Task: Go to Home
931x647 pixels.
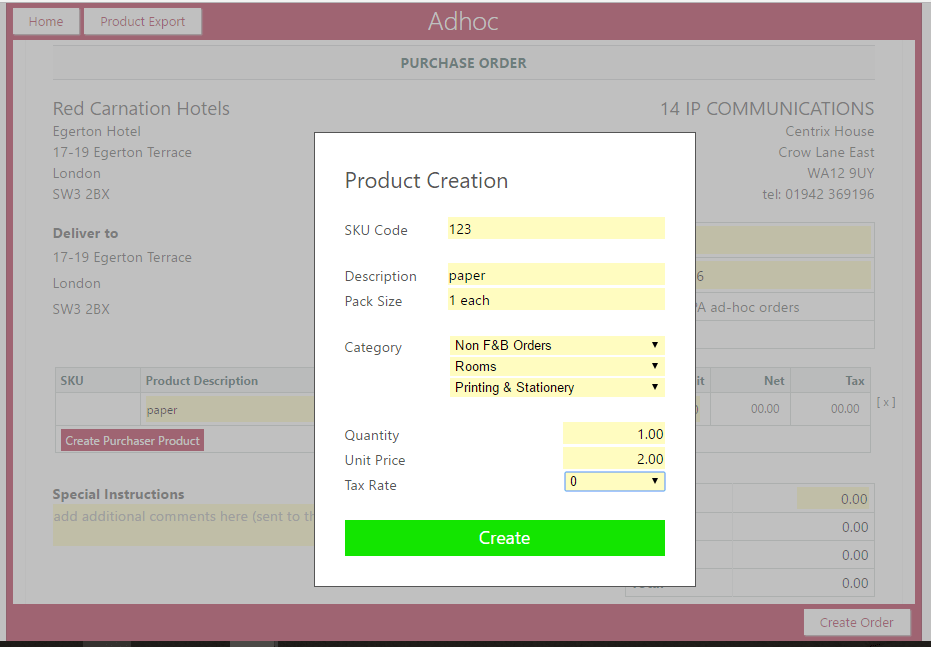Action: (46, 21)
